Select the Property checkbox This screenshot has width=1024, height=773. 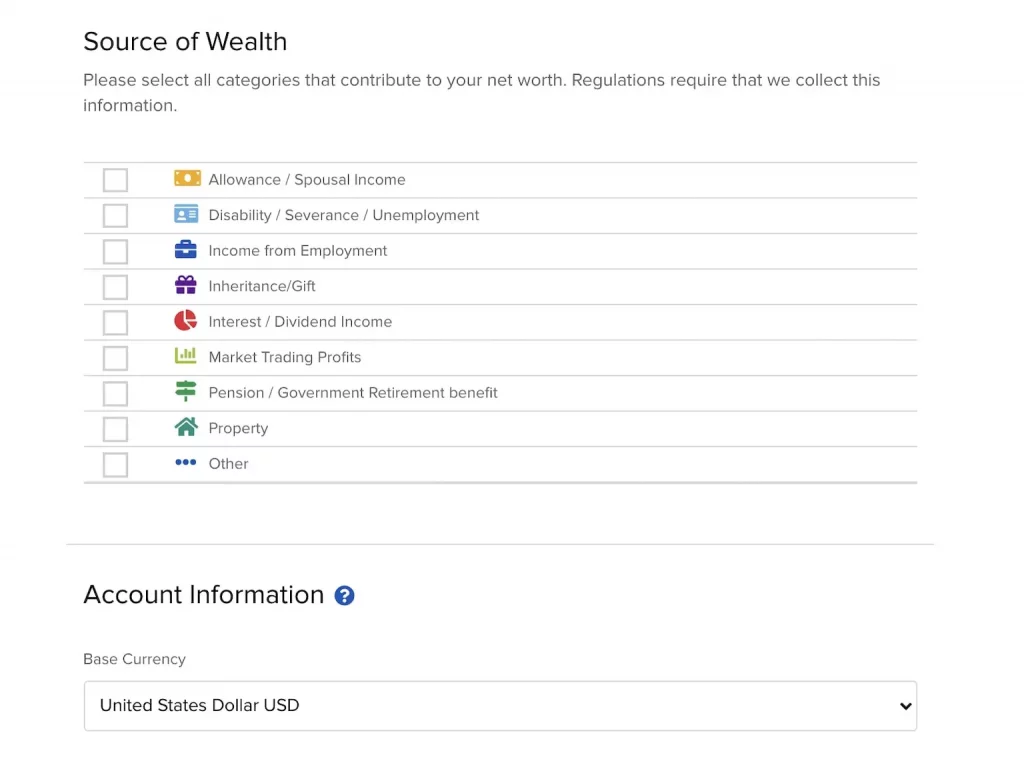(116, 429)
